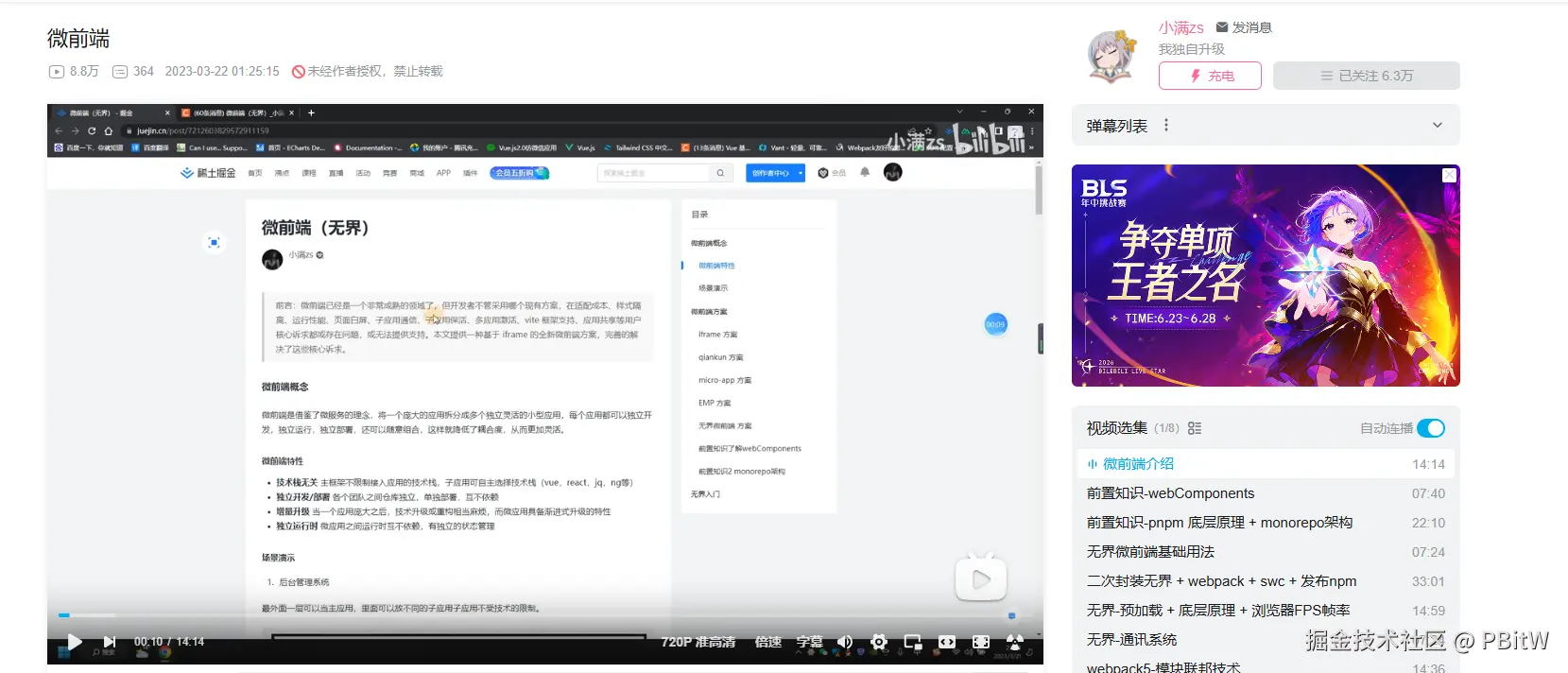This screenshot has height=673, width=1568.
Task: Open the 字幕 subtitle menu
Action: pyautogui.click(x=810, y=642)
